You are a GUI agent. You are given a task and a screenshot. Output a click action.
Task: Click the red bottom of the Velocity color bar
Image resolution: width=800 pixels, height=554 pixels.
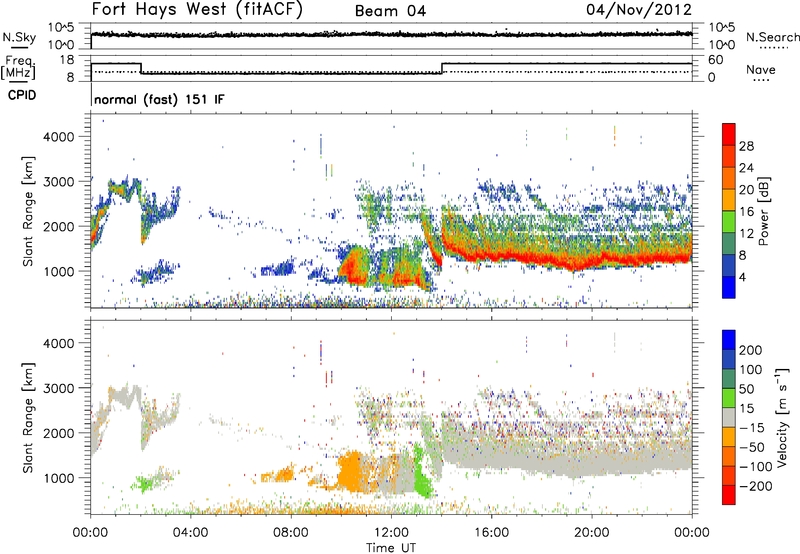(729, 495)
